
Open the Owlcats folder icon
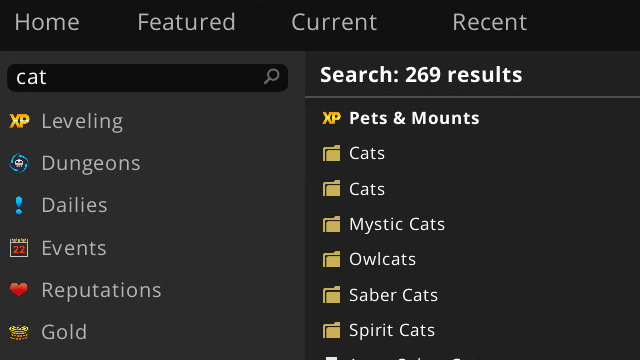coord(331,259)
